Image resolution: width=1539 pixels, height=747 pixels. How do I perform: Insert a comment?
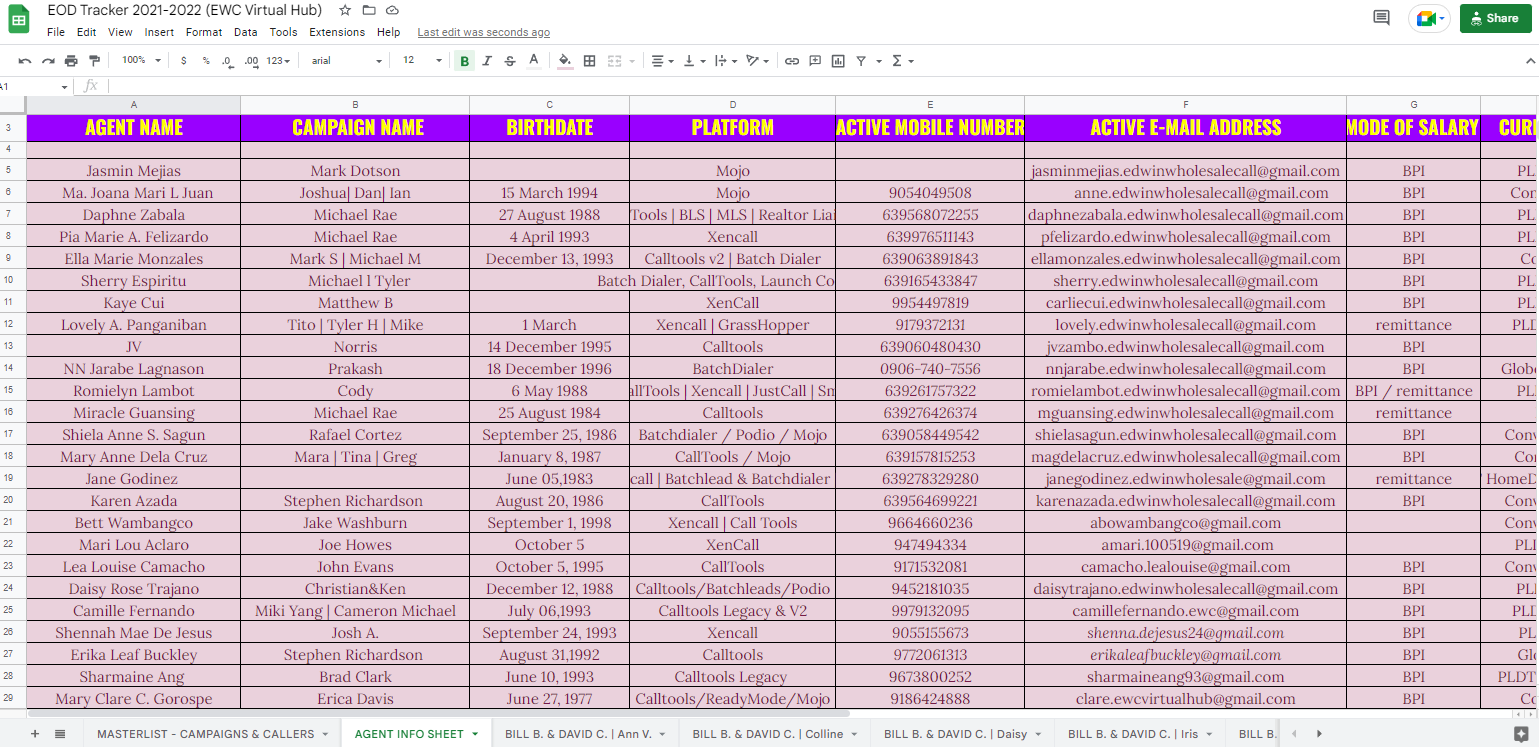[x=815, y=61]
